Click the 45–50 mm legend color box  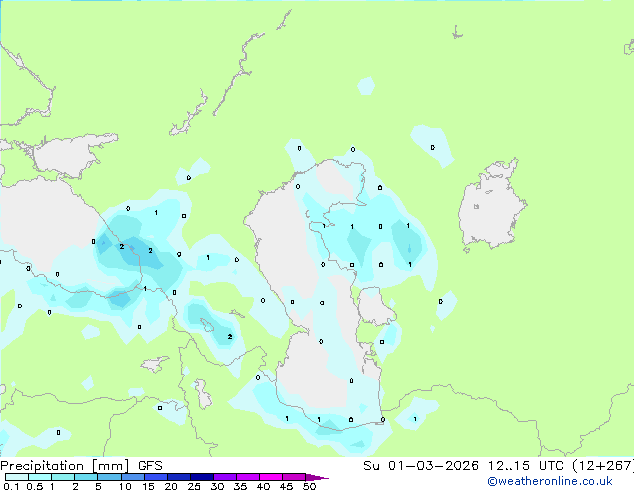tap(294, 477)
